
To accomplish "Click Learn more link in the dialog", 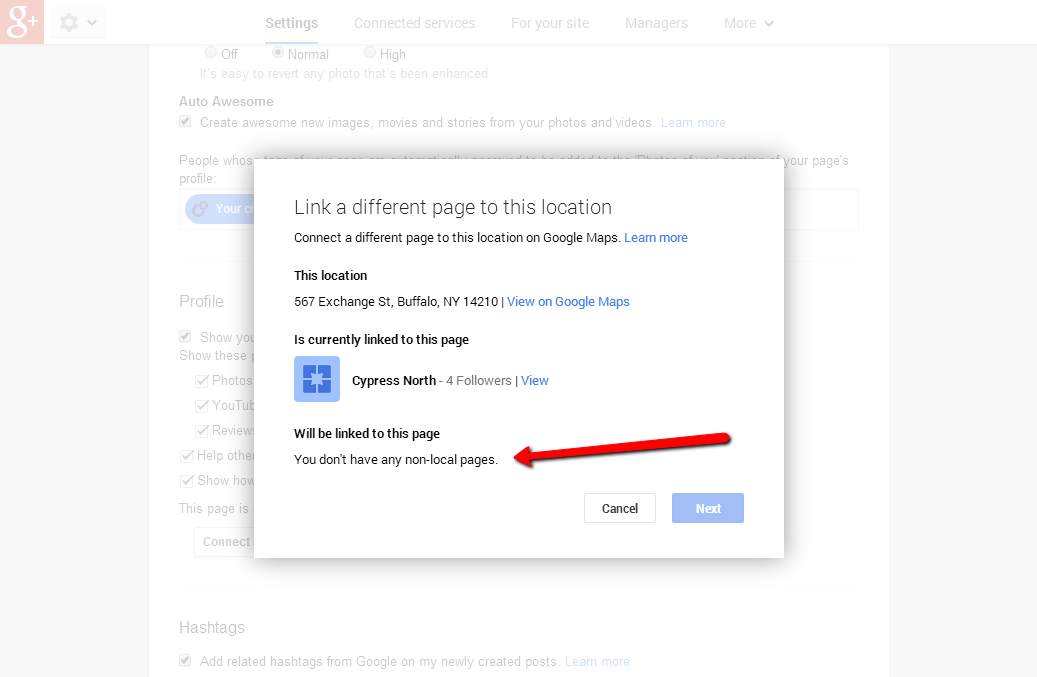I will [656, 237].
